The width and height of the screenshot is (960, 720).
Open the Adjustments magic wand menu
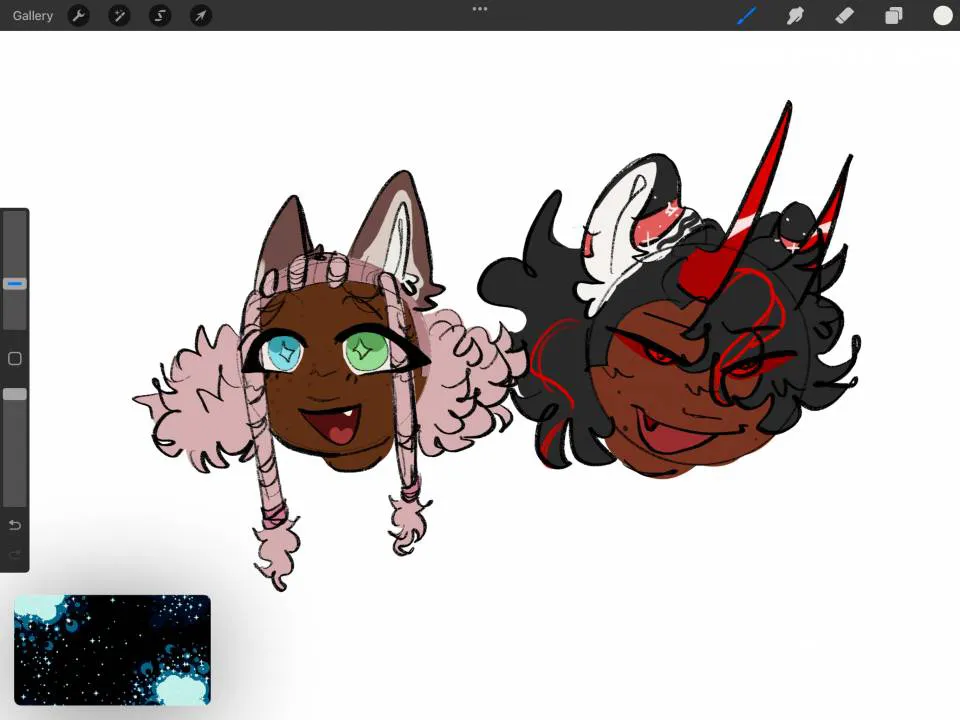(x=119, y=16)
